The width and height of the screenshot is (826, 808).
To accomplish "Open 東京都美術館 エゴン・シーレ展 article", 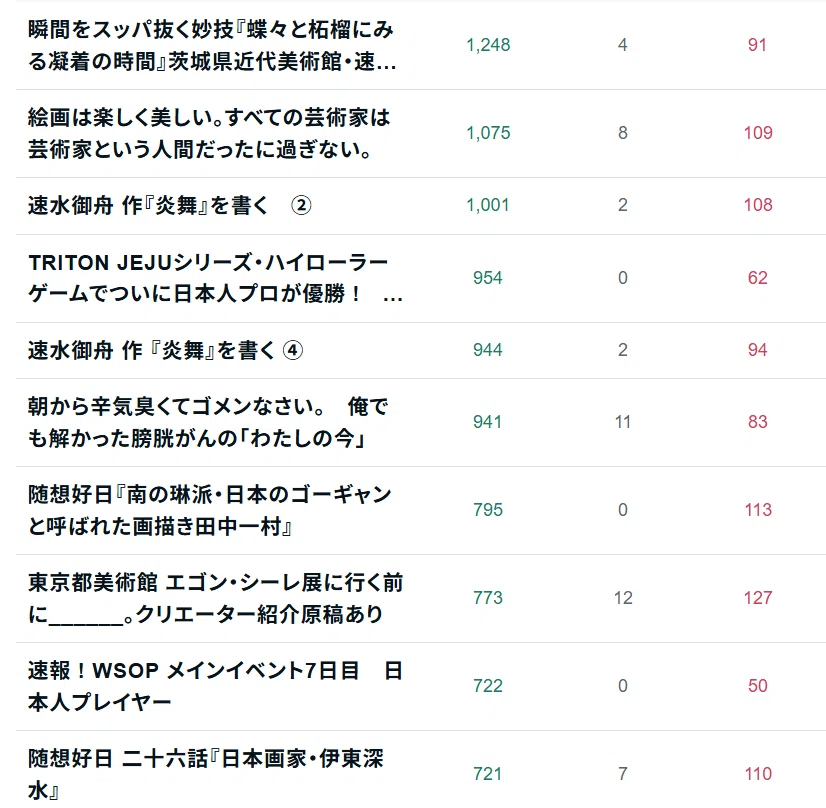I will [215, 598].
